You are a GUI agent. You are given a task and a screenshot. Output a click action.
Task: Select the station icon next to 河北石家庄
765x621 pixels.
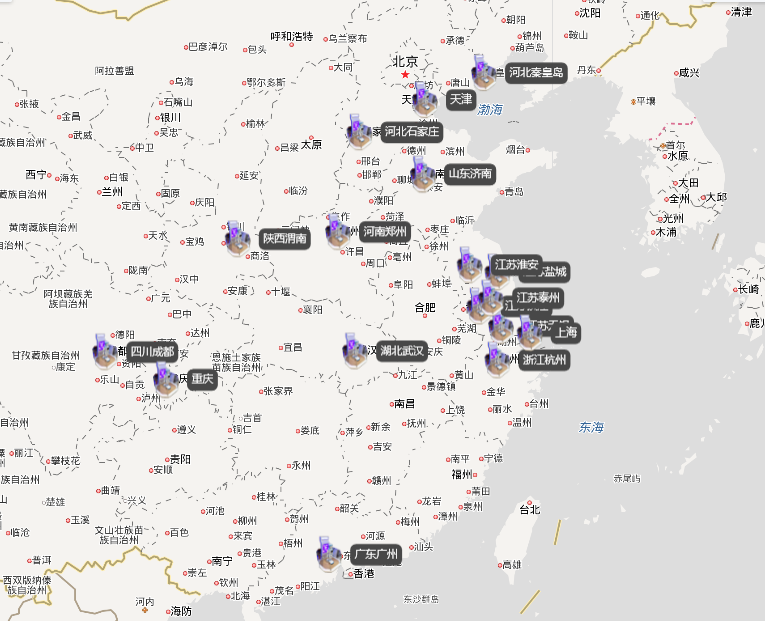pos(358,131)
